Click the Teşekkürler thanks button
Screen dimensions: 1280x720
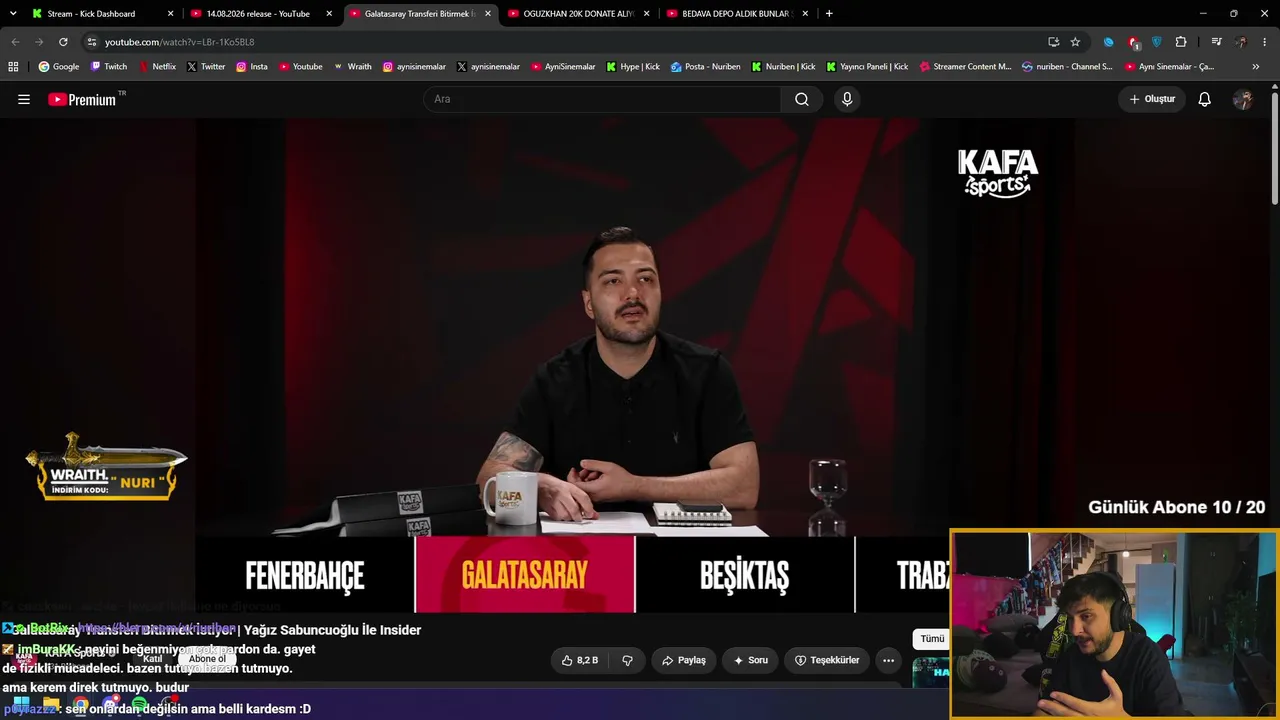point(827,660)
